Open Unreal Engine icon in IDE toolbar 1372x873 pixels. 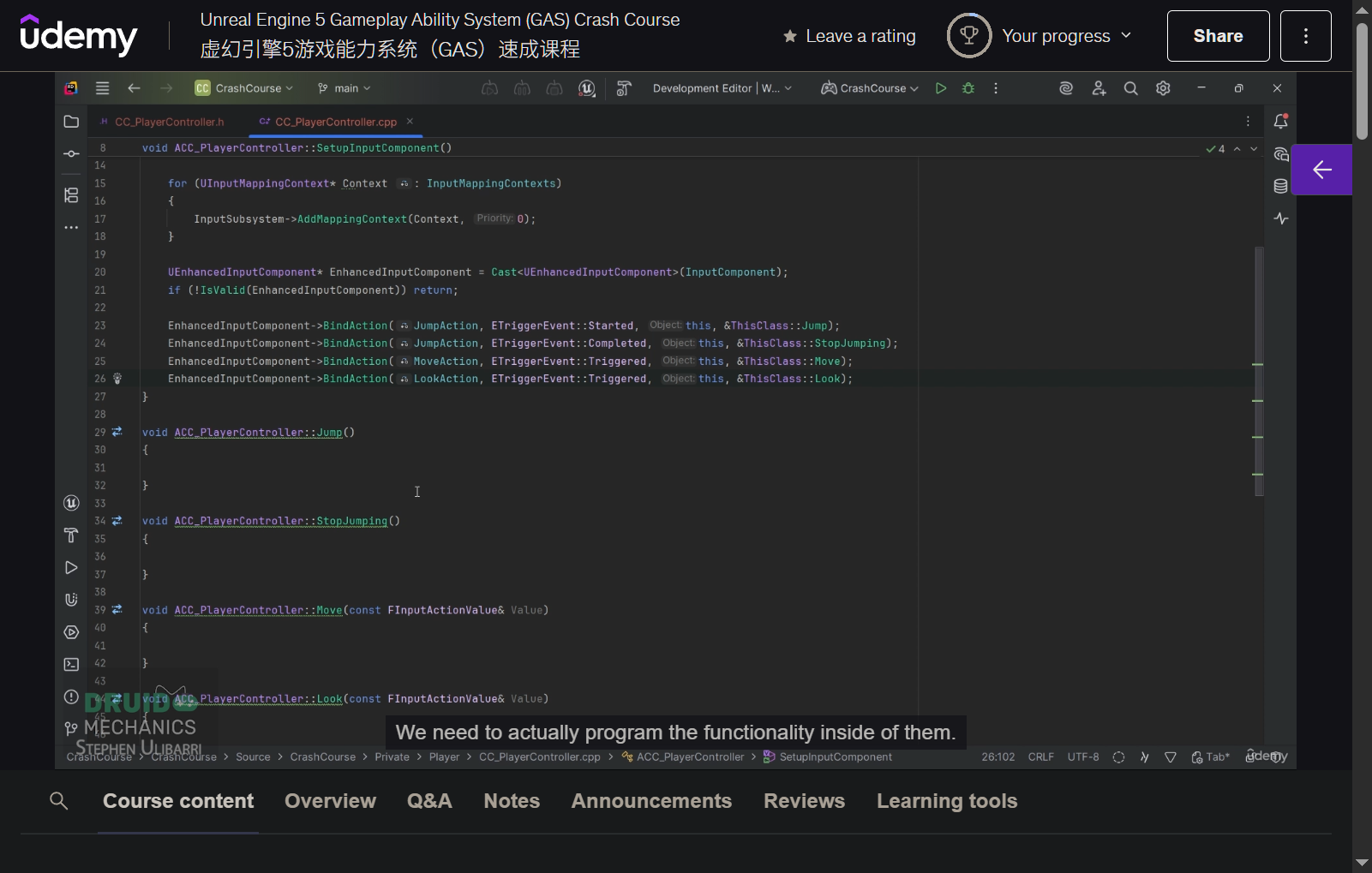click(587, 88)
